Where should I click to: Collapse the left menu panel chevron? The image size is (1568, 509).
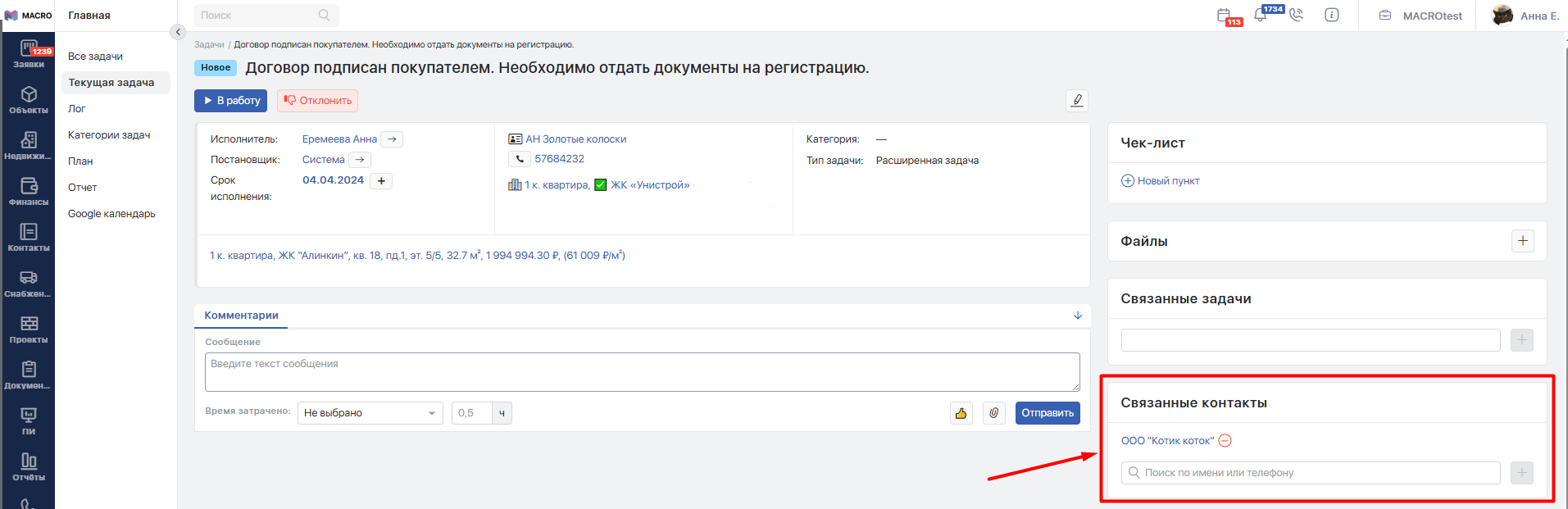178,32
